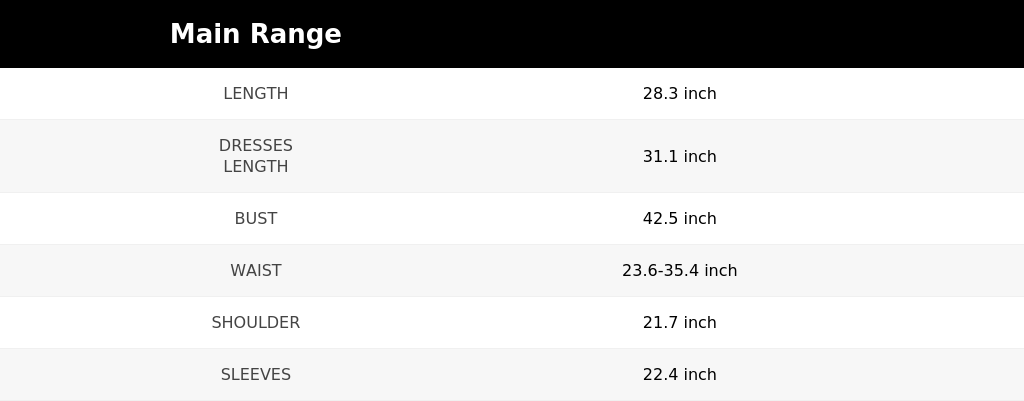
Task: Click the 23.6-35.4 inch waist value
Action: point(679,270)
